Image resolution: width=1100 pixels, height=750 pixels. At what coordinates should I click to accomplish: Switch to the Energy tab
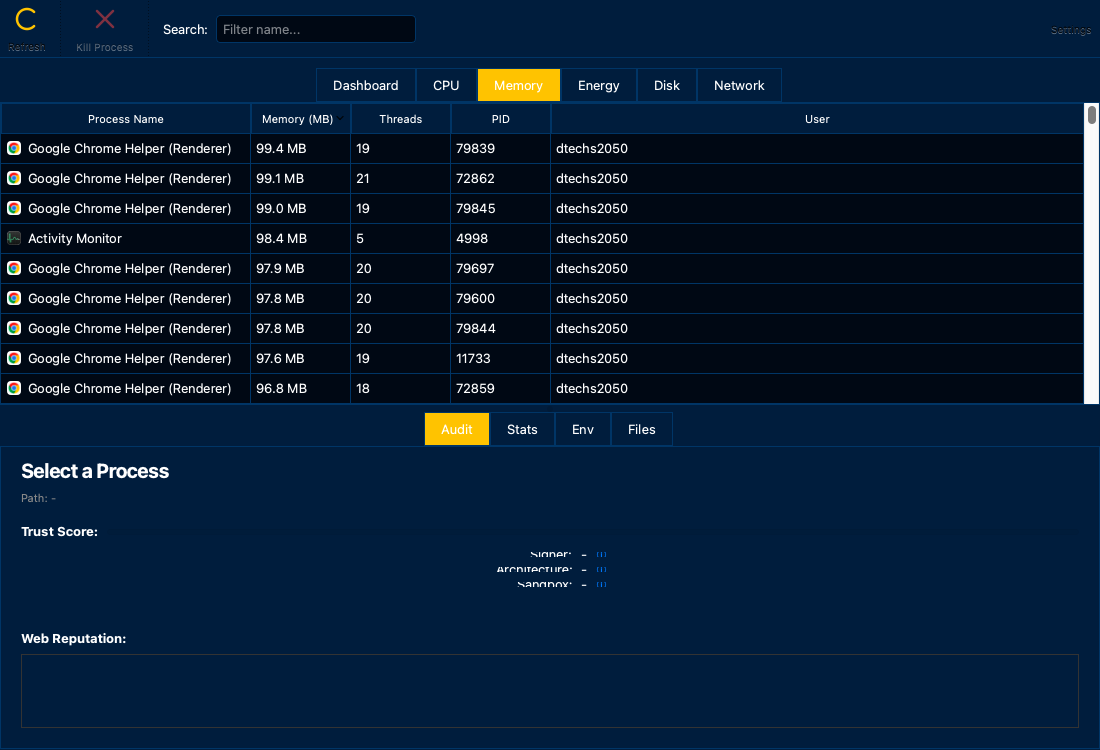pyautogui.click(x=598, y=85)
